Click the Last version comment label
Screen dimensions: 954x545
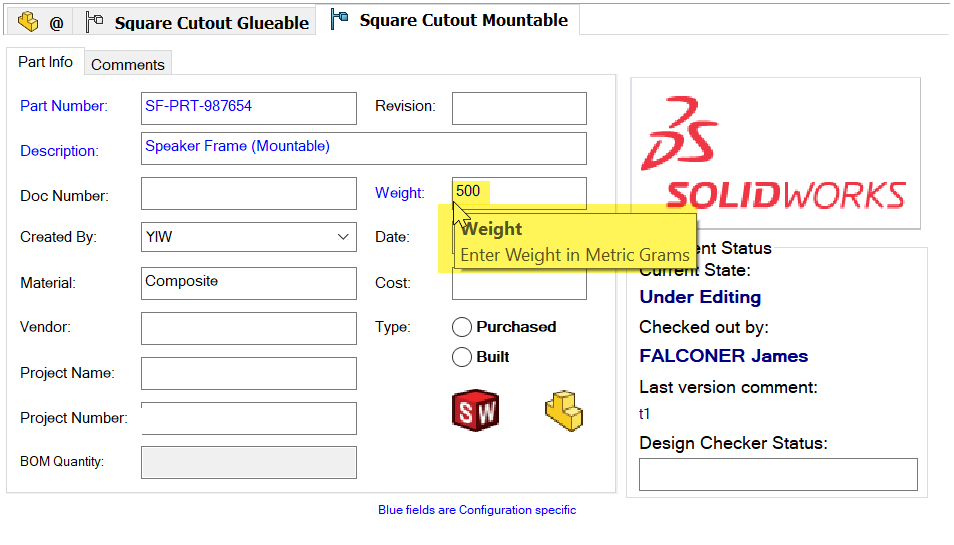[728, 387]
